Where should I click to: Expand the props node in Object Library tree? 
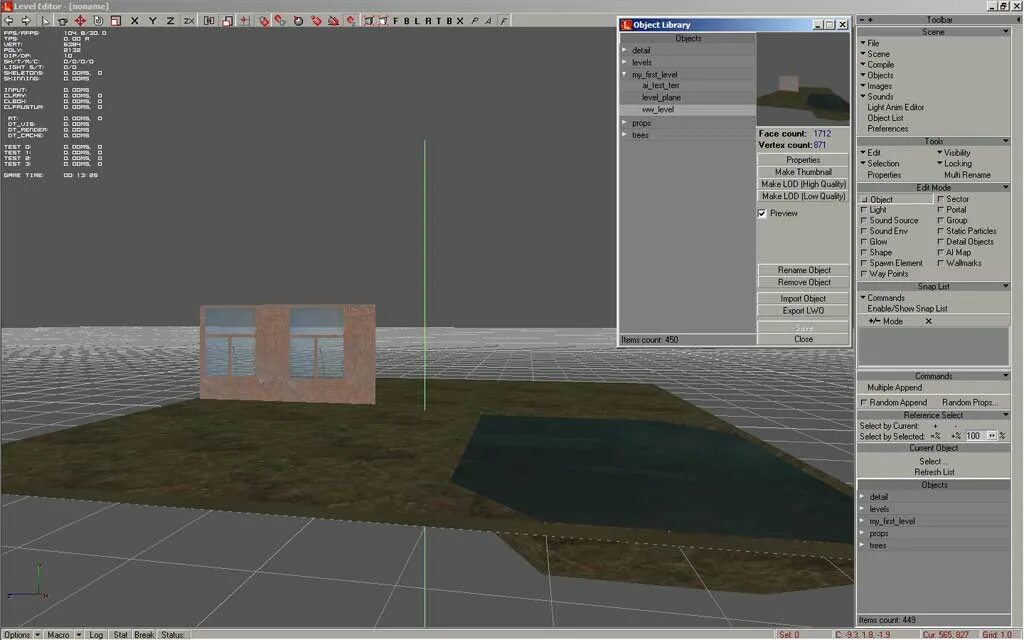[x=625, y=123]
